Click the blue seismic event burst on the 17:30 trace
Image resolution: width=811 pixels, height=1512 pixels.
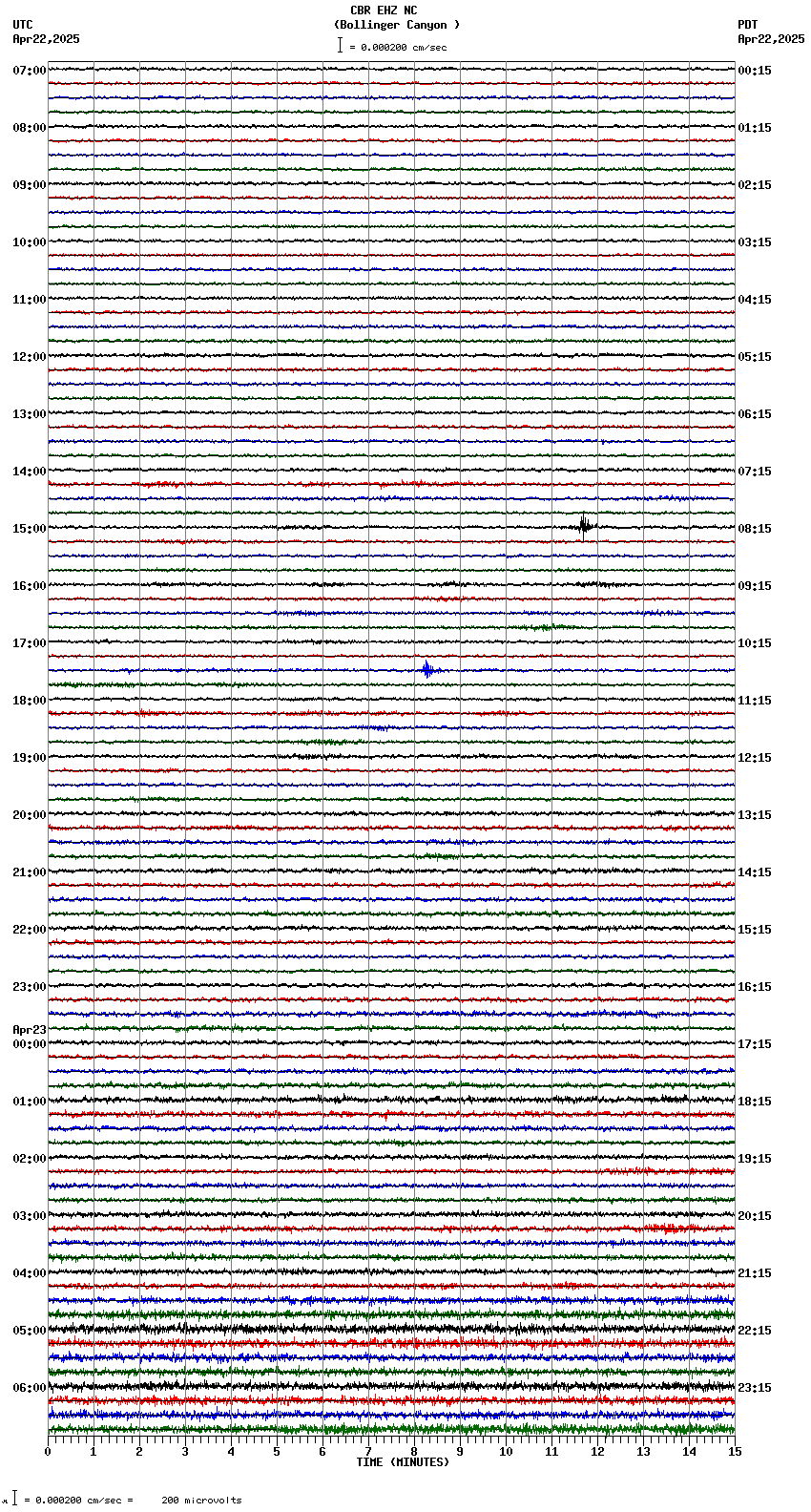point(428,670)
